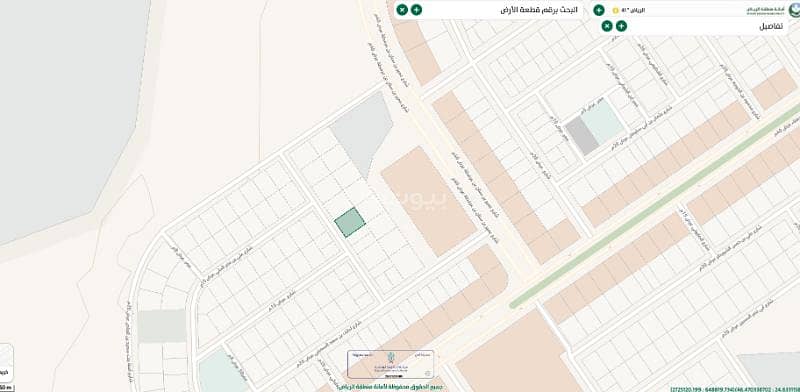Click the تفاصيل panel title
The width and height of the screenshot is (800, 392).
click(770, 26)
